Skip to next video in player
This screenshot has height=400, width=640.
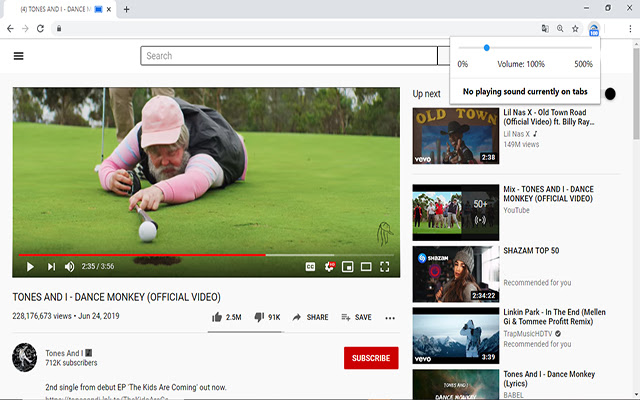click(x=51, y=267)
